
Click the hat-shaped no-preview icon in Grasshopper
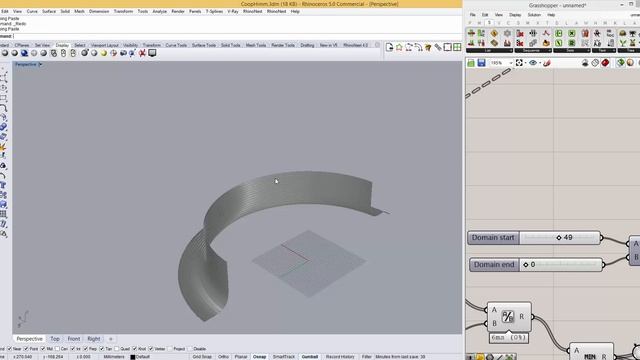(x=585, y=63)
